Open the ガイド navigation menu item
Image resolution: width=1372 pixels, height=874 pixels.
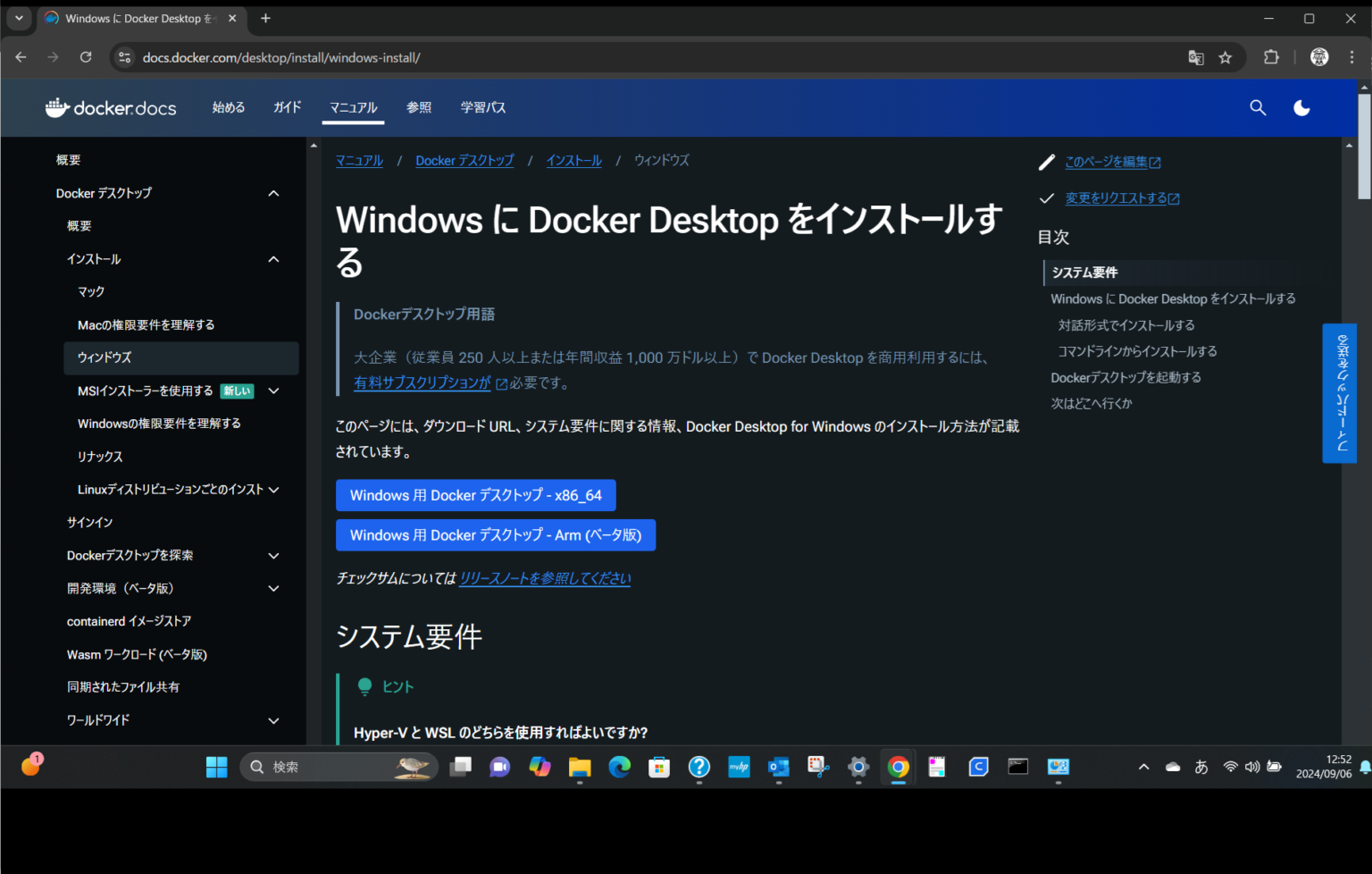tap(287, 107)
